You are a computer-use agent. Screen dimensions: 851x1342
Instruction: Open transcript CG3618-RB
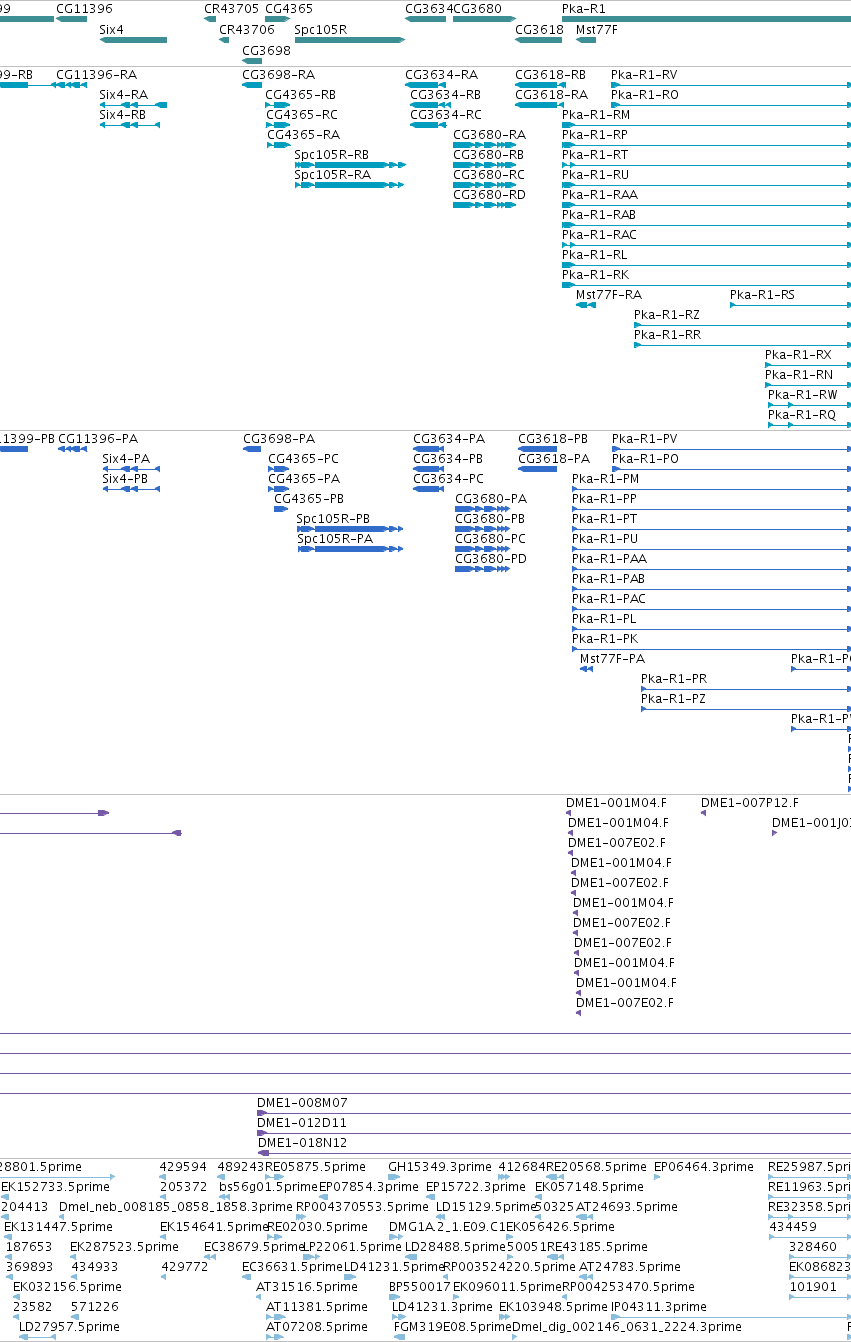pos(550,74)
